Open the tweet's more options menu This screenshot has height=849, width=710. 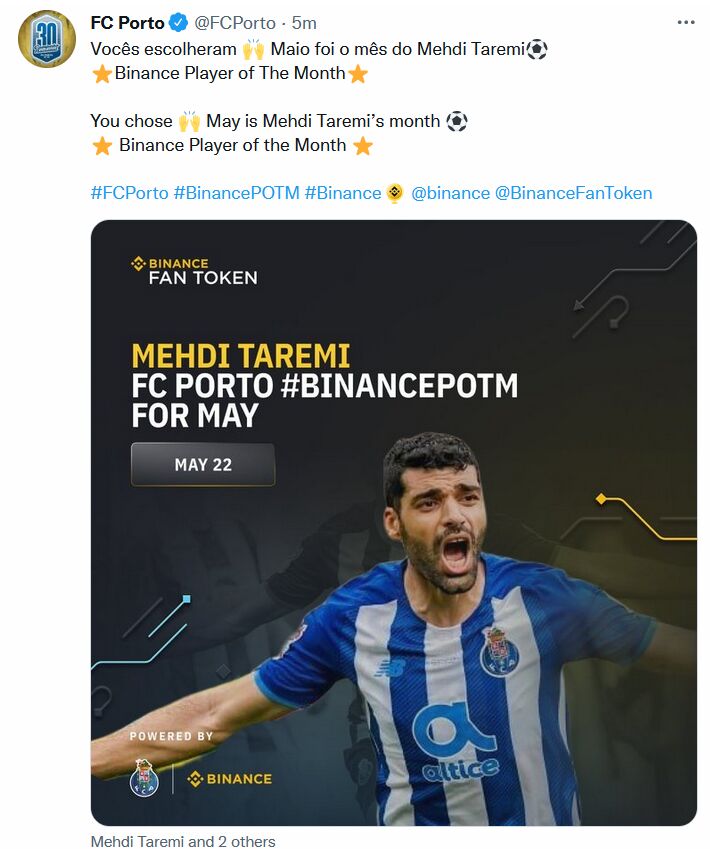click(x=686, y=22)
